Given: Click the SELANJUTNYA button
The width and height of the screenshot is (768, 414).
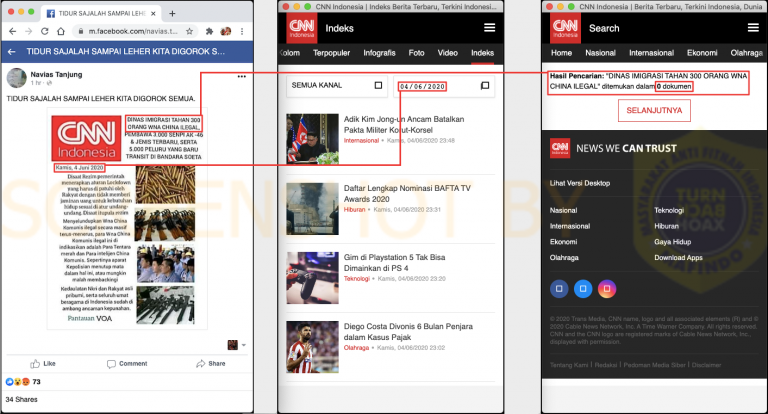Looking at the screenshot, I should [654, 111].
